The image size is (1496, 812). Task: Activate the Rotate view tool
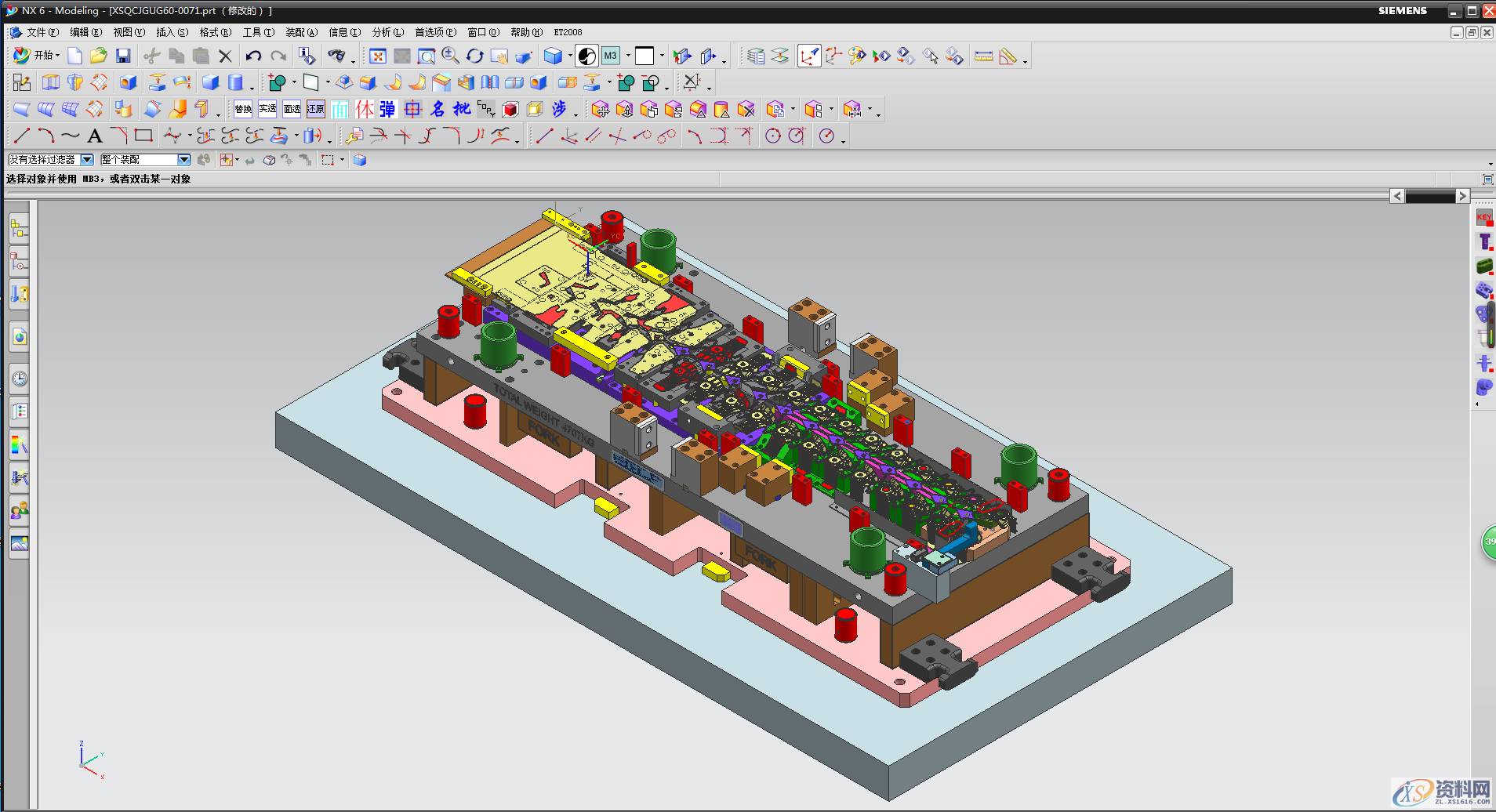pyautogui.click(x=474, y=56)
